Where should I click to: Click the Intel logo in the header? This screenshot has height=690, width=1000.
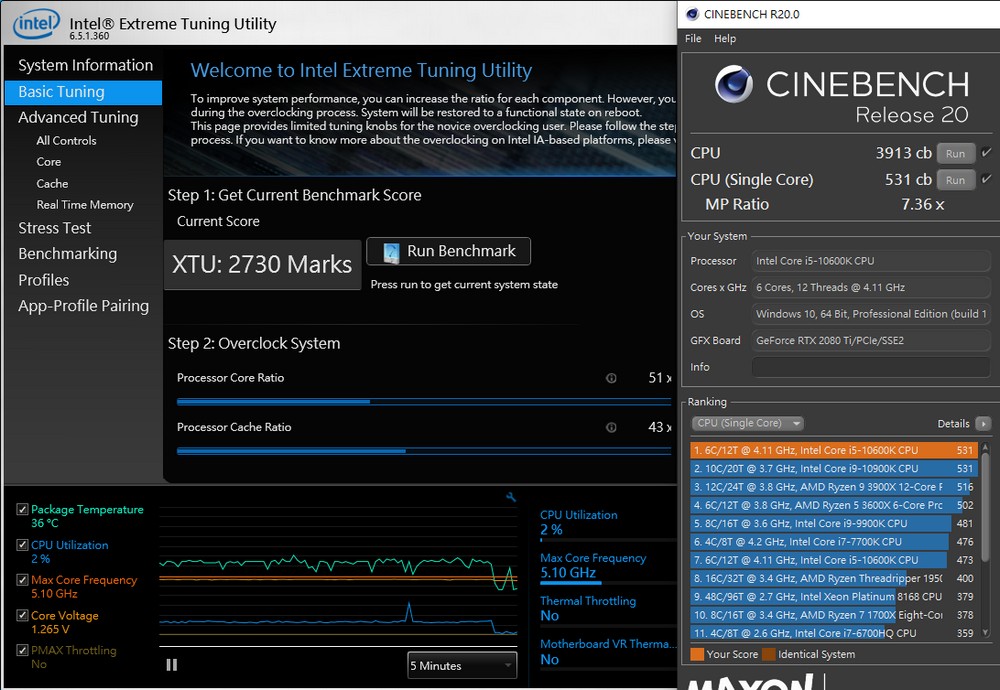point(36,24)
